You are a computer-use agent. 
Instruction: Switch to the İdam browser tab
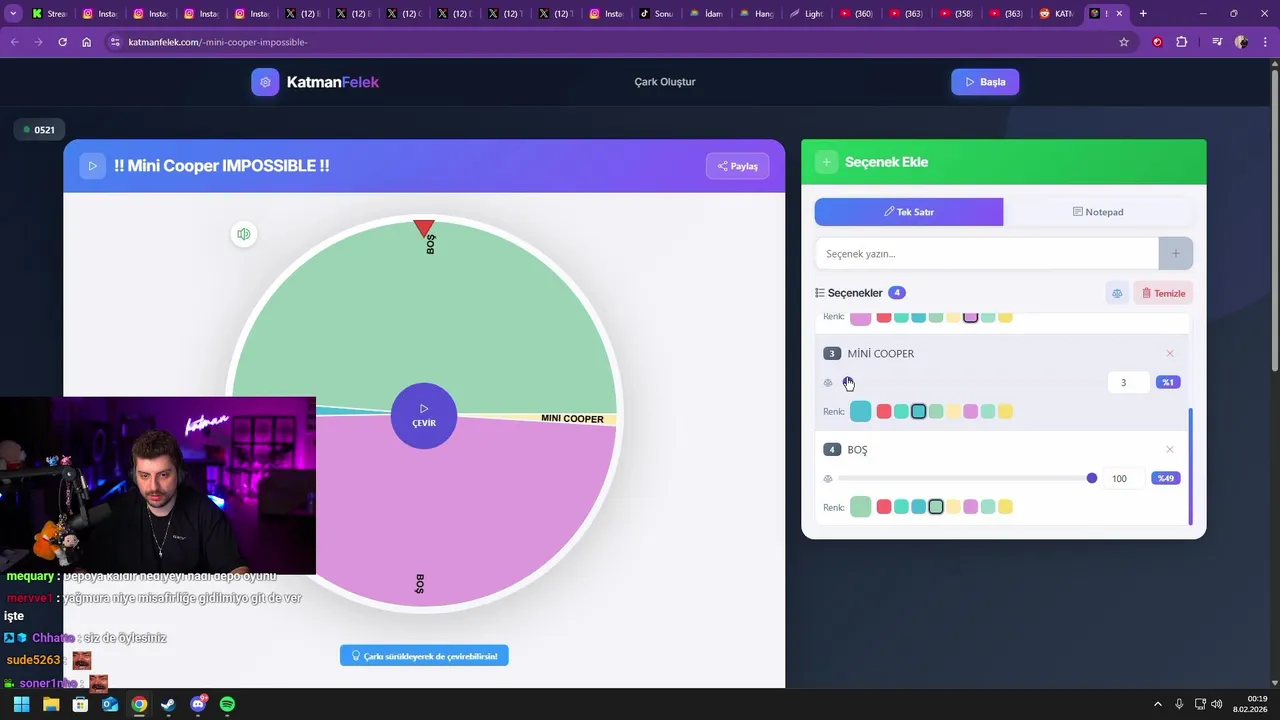click(706, 14)
